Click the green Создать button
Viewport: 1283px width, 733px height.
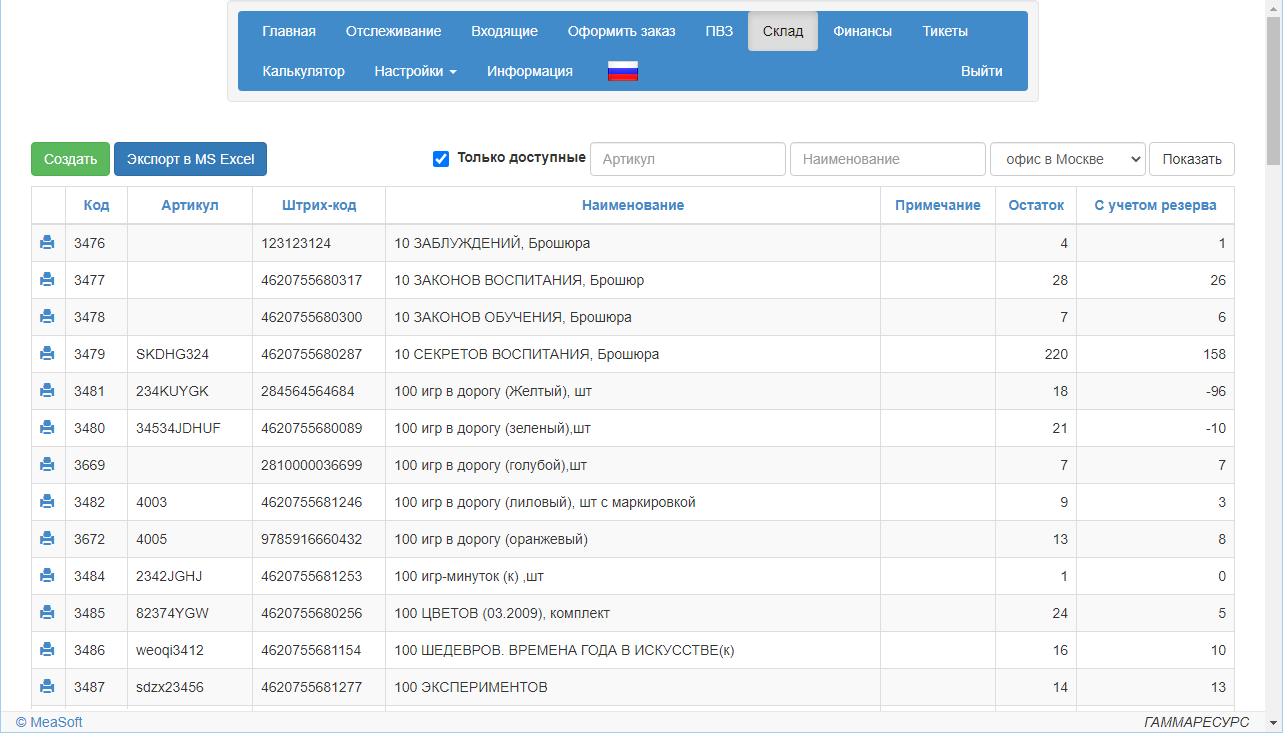tap(70, 159)
